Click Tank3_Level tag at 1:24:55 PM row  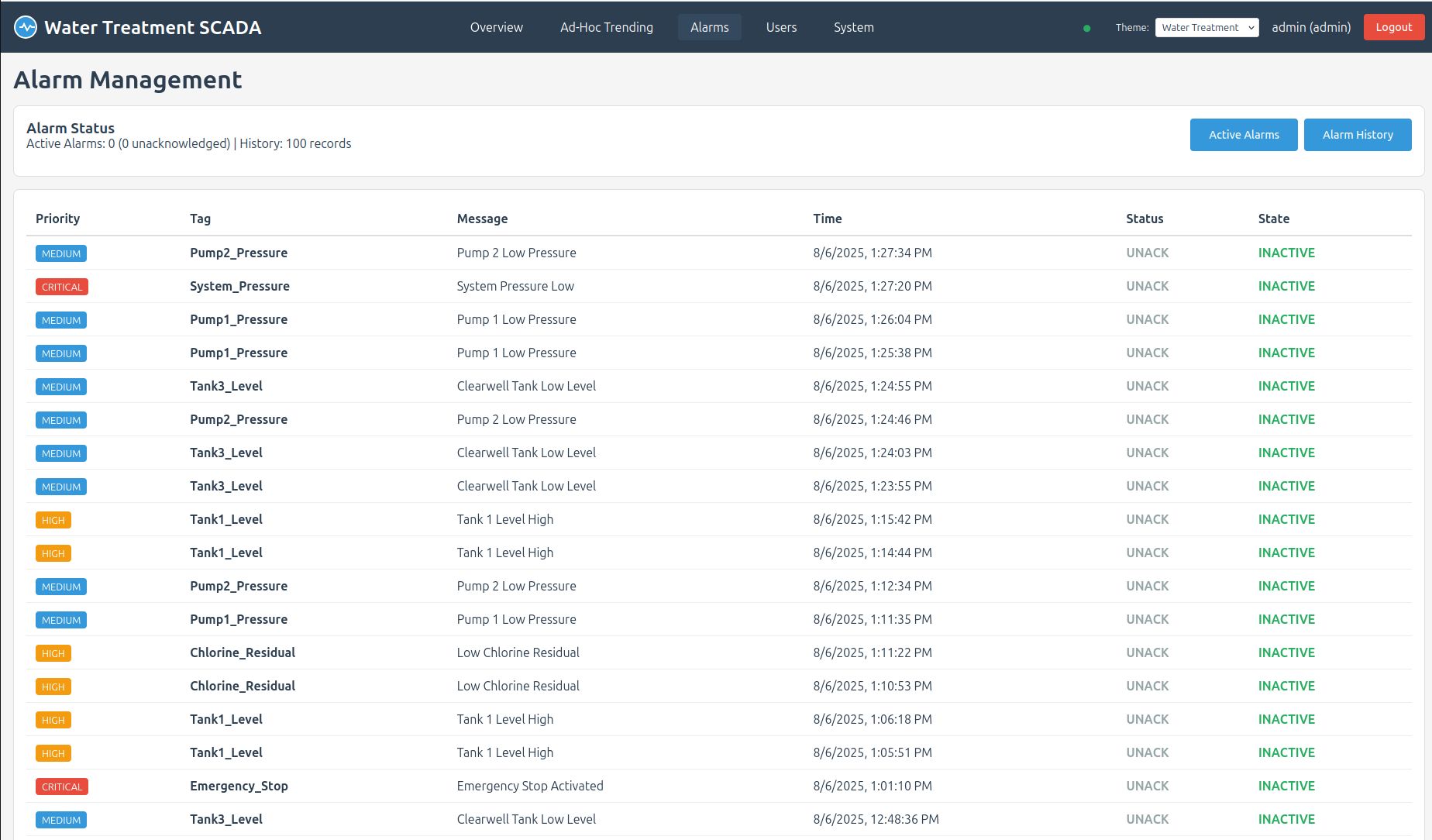[x=226, y=386]
